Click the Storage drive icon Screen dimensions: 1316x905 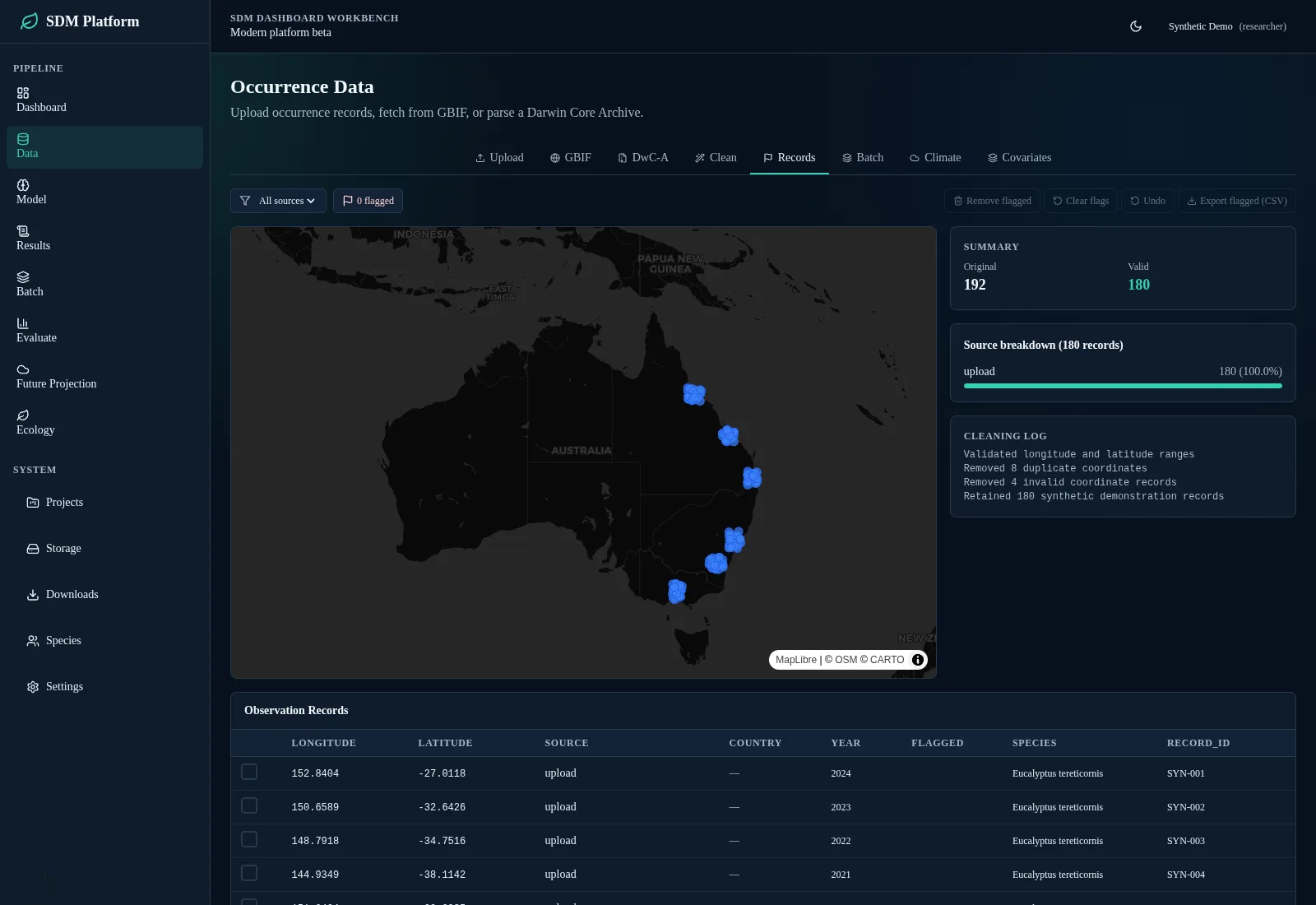(x=33, y=549)
